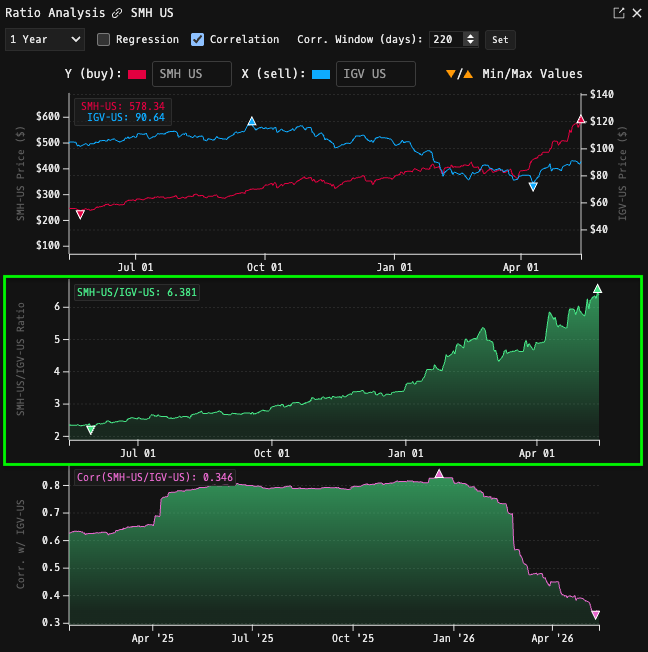Click the pink correlation min marker

(x=595, y=615)
